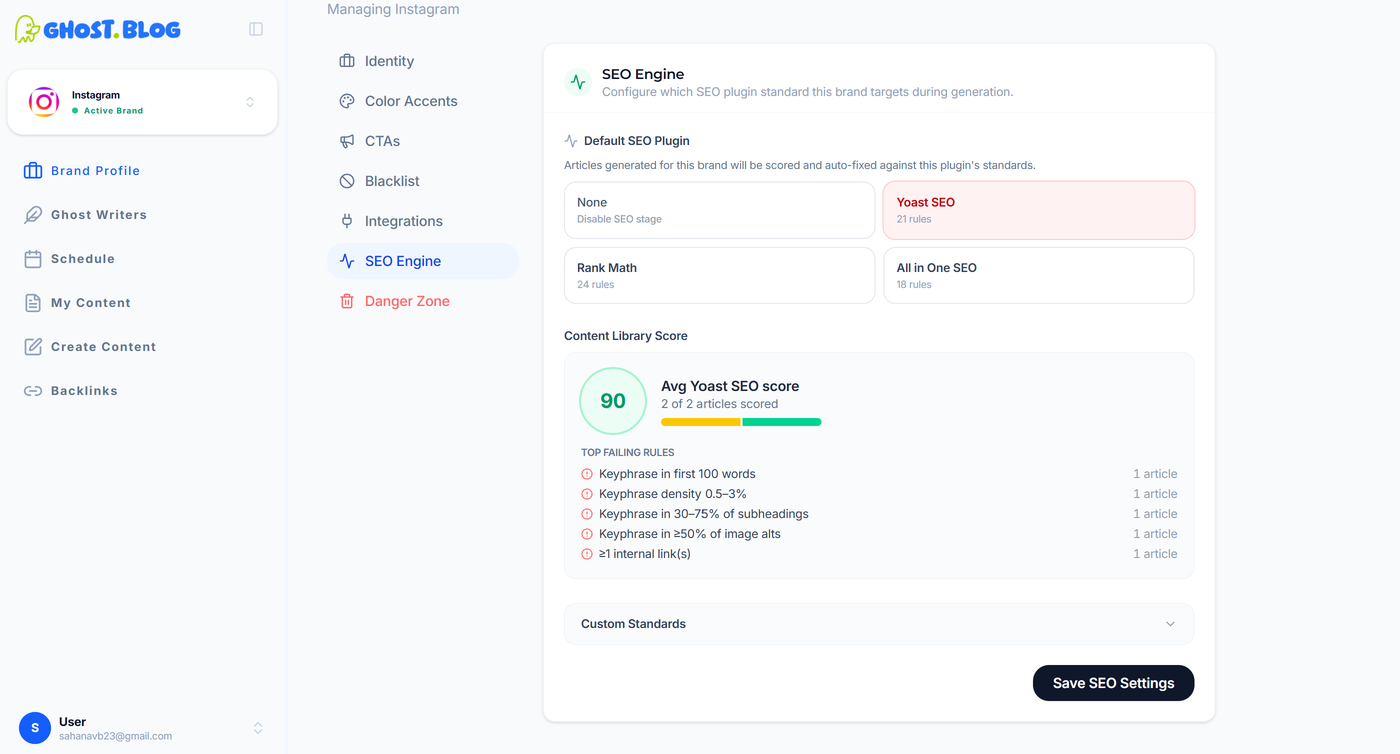Viewport: 1400px width, 754px height.
Task: Click warning icon beside subheadings keyphrase rule
Action: coord(587,514)
